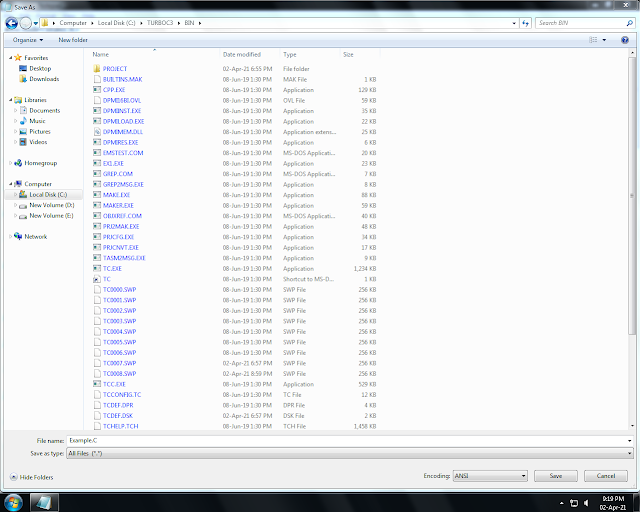The width and height of the screenshot is (640, 512).
Task: Select the TCHELP.TCH file icon
Action: pos(97,426)
